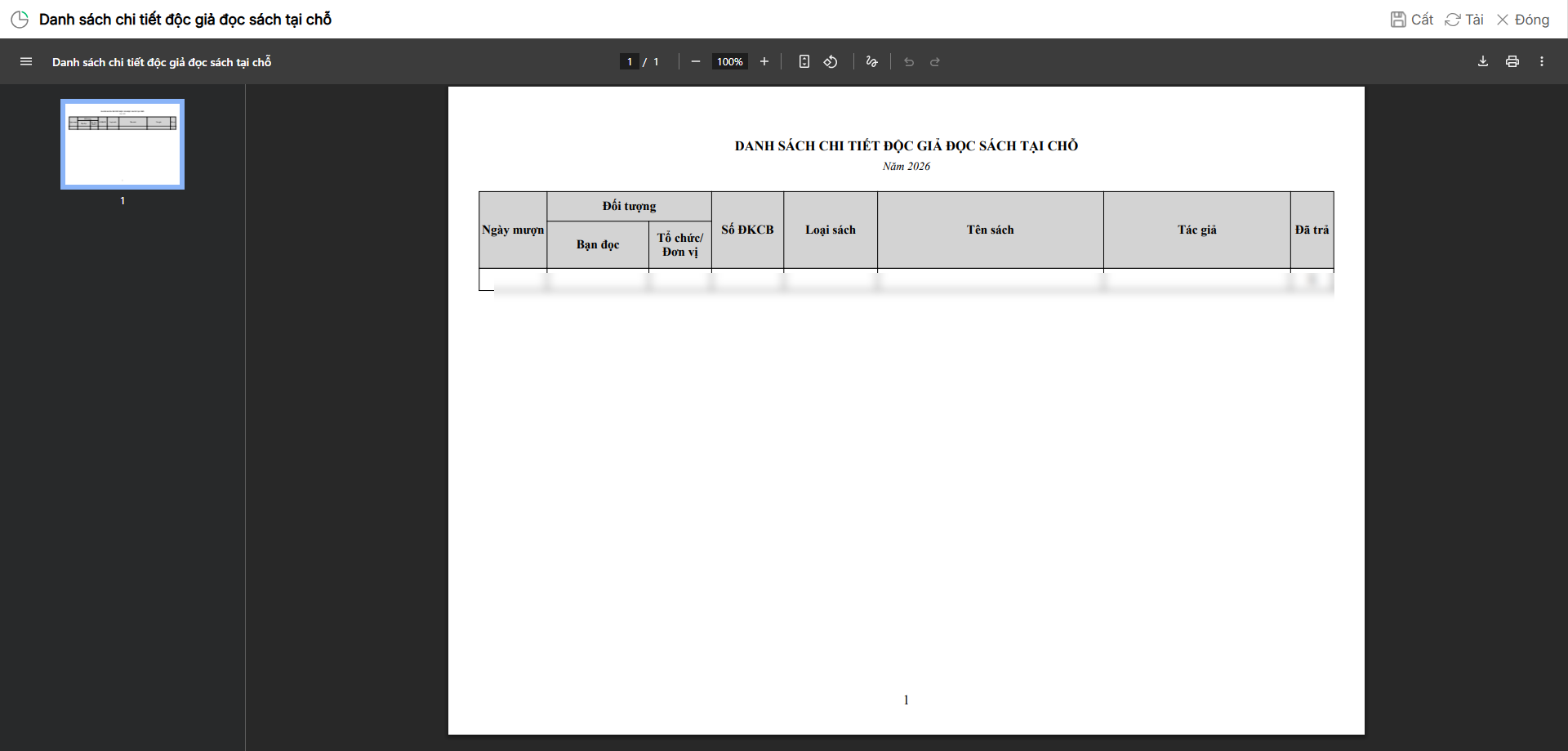The width and height of the screenshot is (1568, 751).
Task: Toggle the PDF sidebar menu
Action: 26,62
